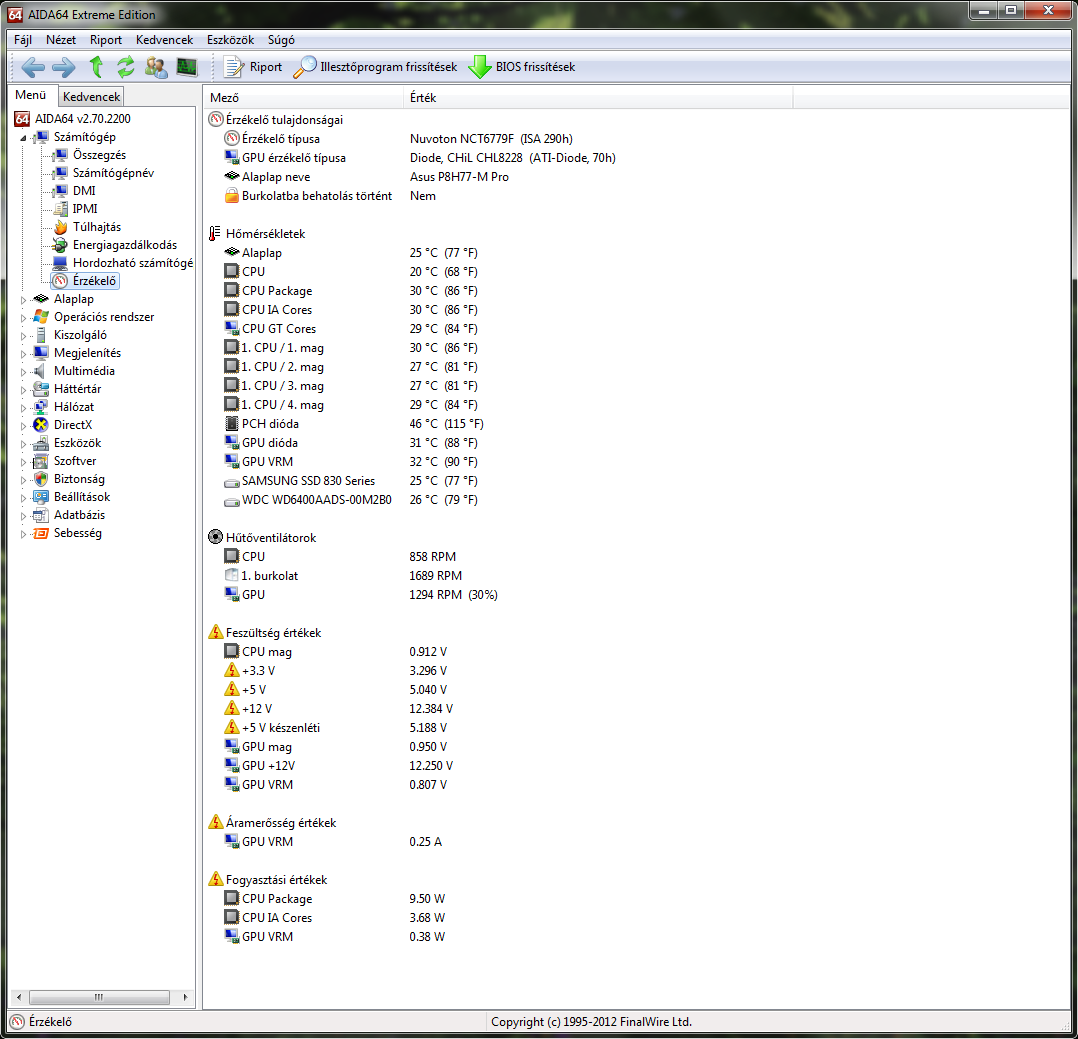This screenshot has height=1039, width=1078.
Task: Expand the Alaplap tree node
Action: click(x=23, y=300)
